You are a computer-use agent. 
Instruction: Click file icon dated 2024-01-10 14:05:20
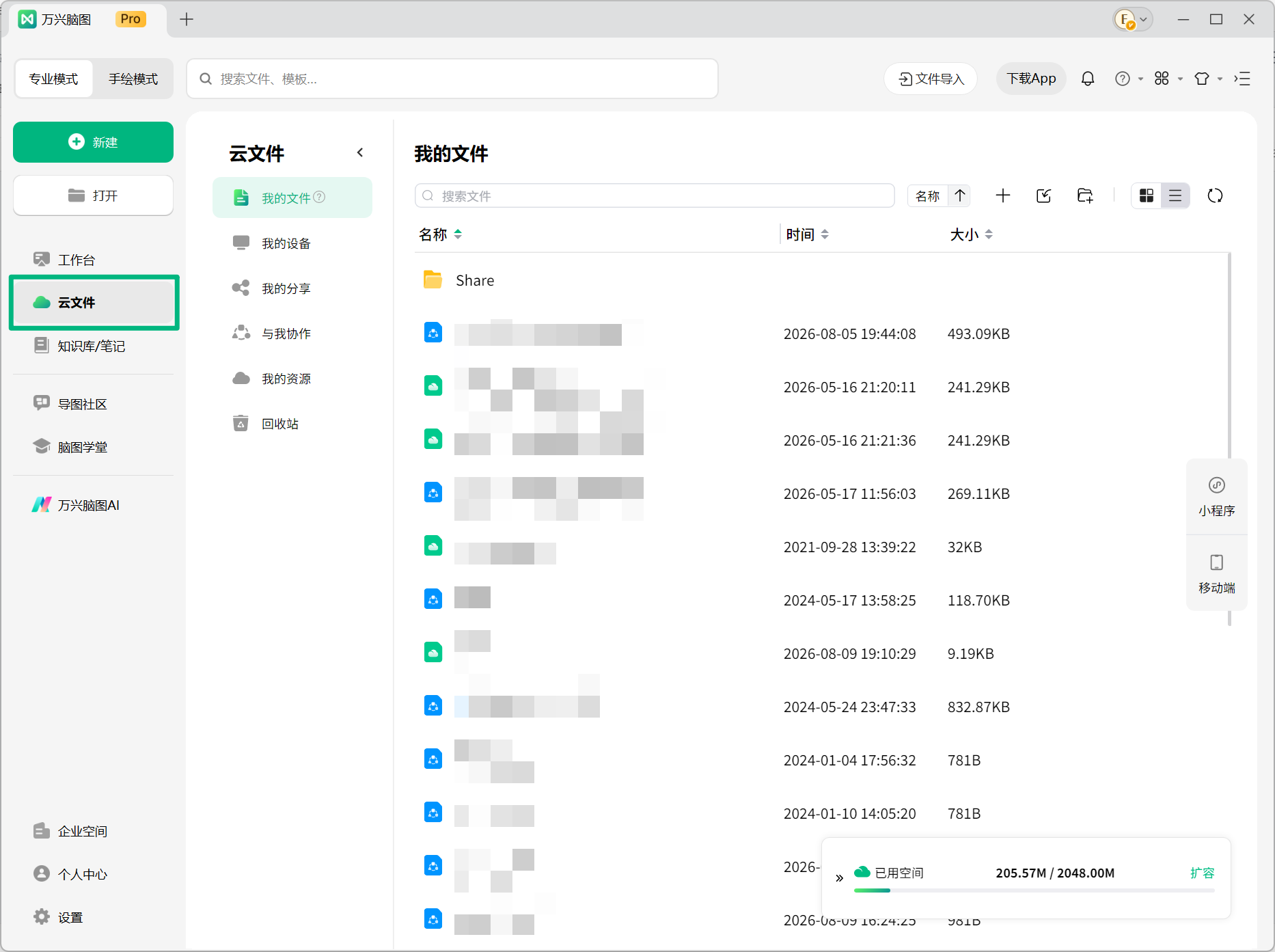(x=433, y=813)
